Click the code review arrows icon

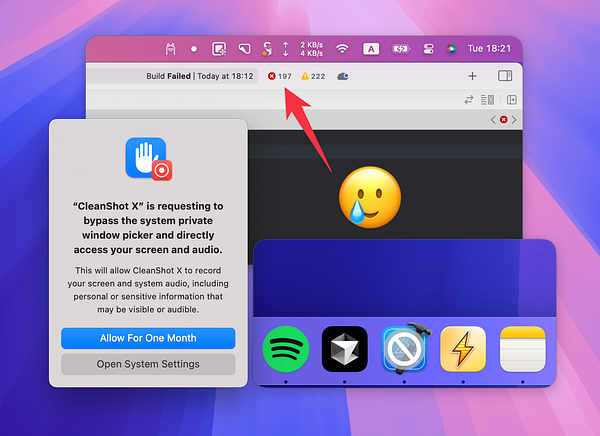pos(469,100)
